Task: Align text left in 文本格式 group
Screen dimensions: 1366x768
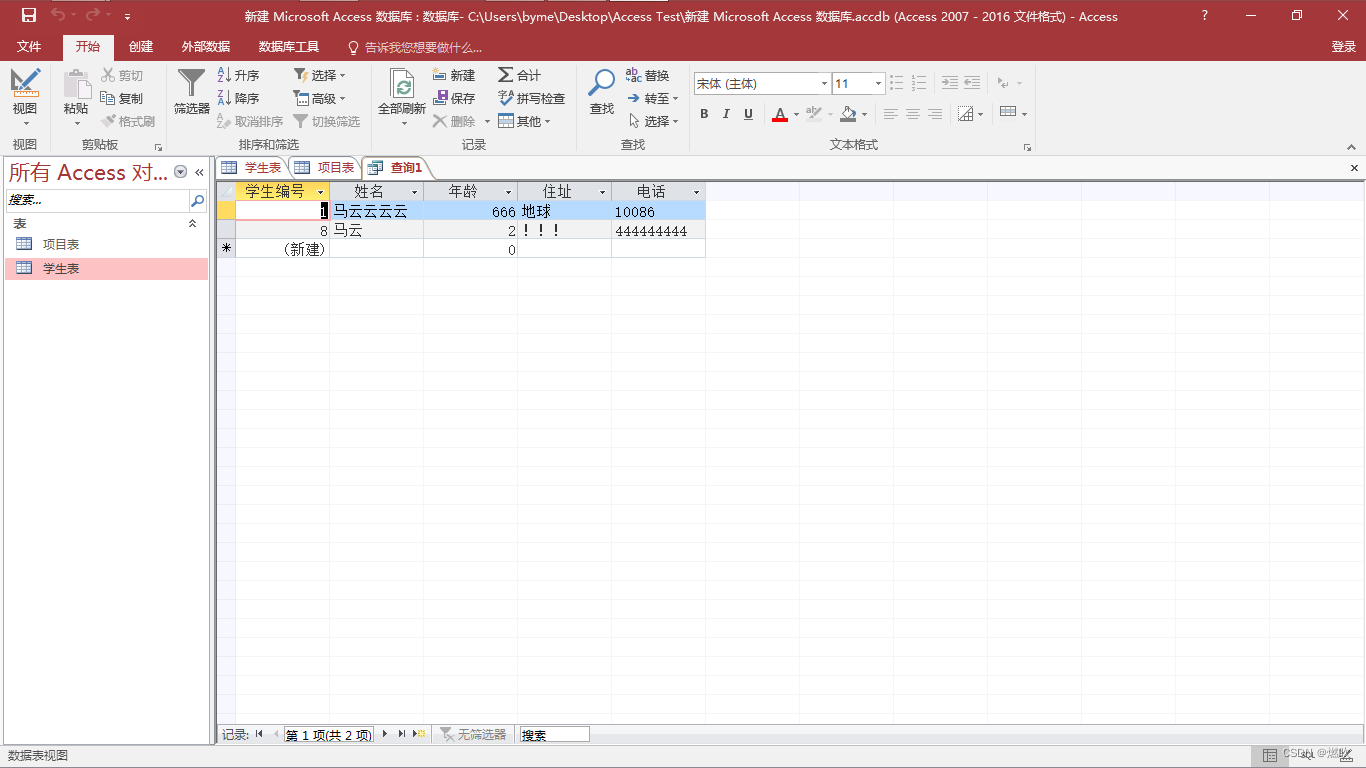Action: tap(890, 114)
